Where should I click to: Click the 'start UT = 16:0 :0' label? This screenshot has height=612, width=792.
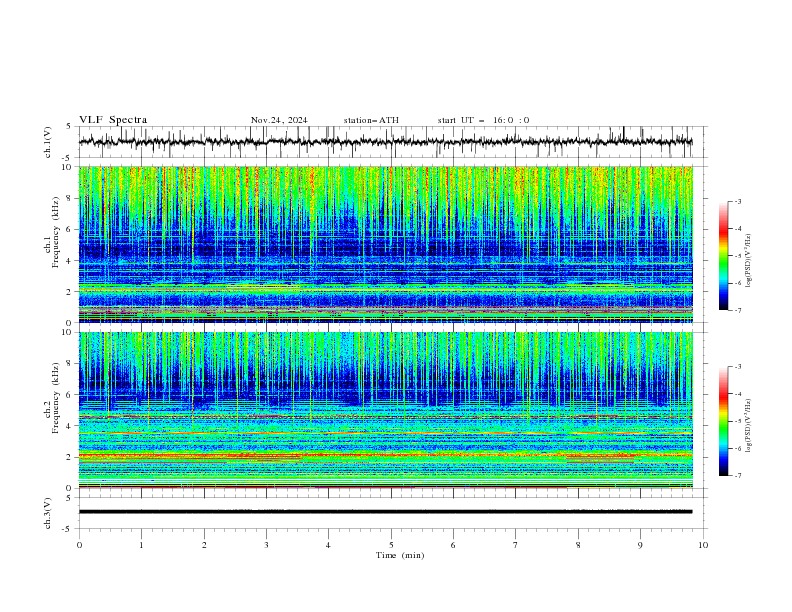coord(483,120)
